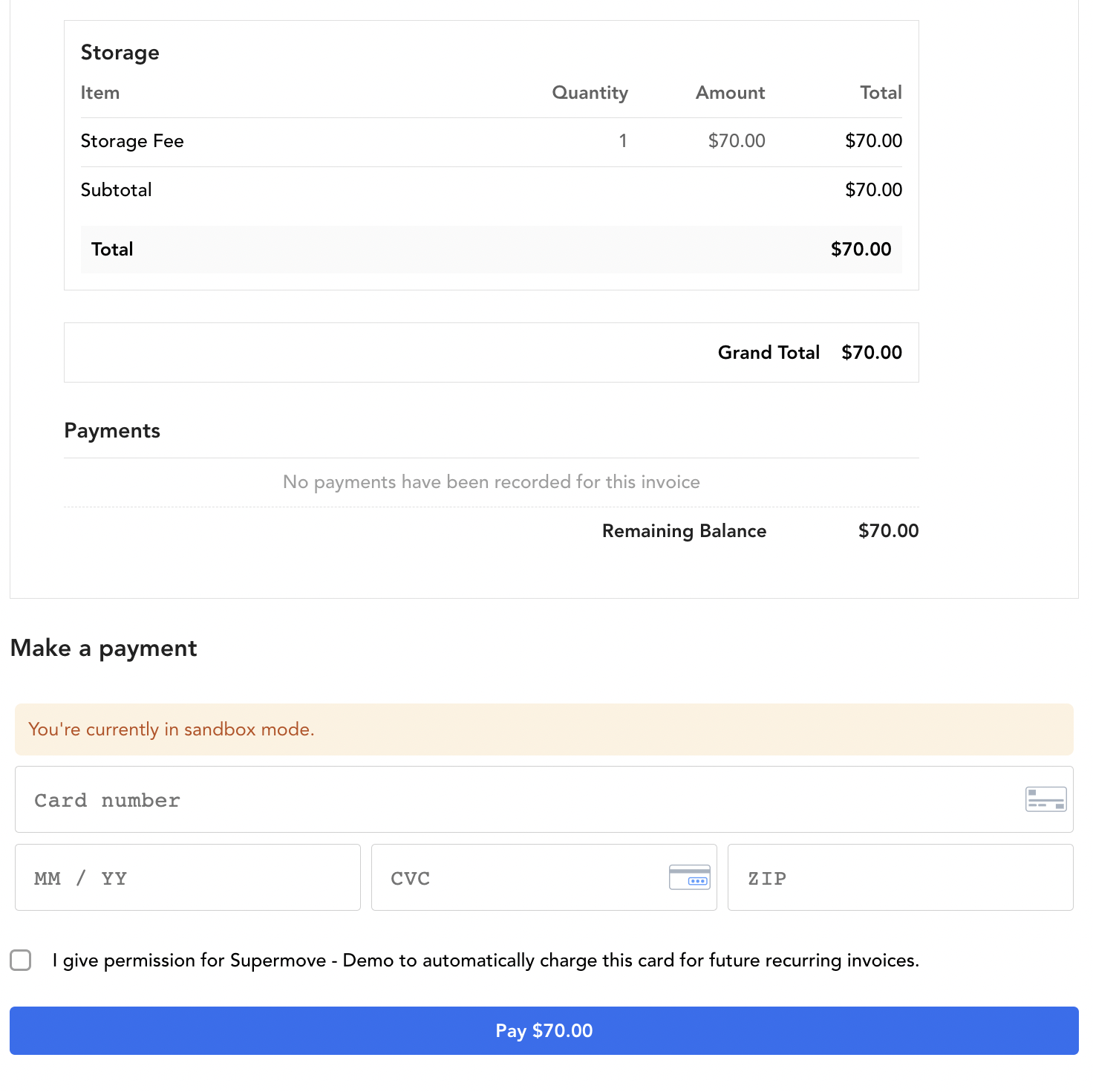
Task: Focus the CVC input field
Action: [544, 877]
